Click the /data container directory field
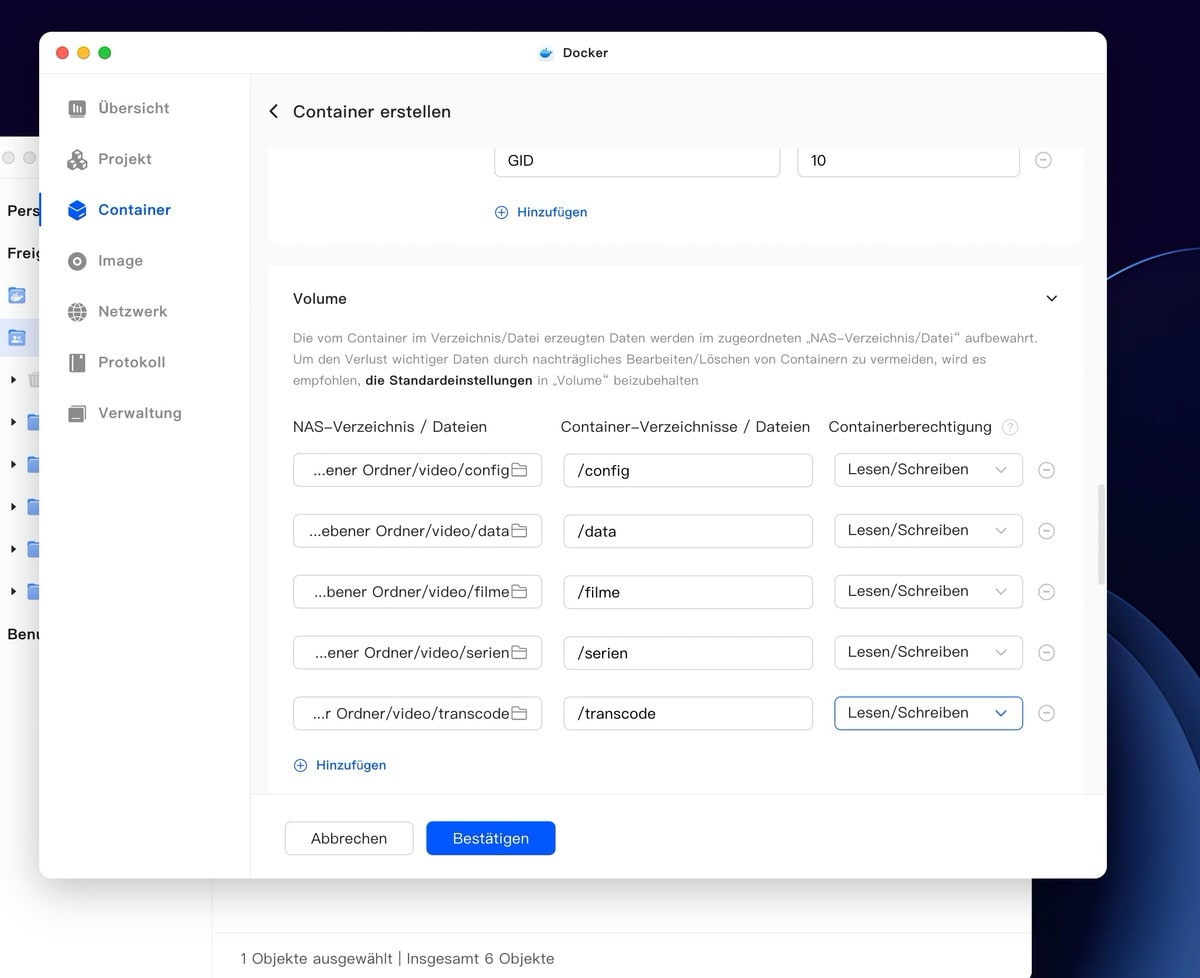Viewport: 1200px width, 978px height. coord(687,531)
